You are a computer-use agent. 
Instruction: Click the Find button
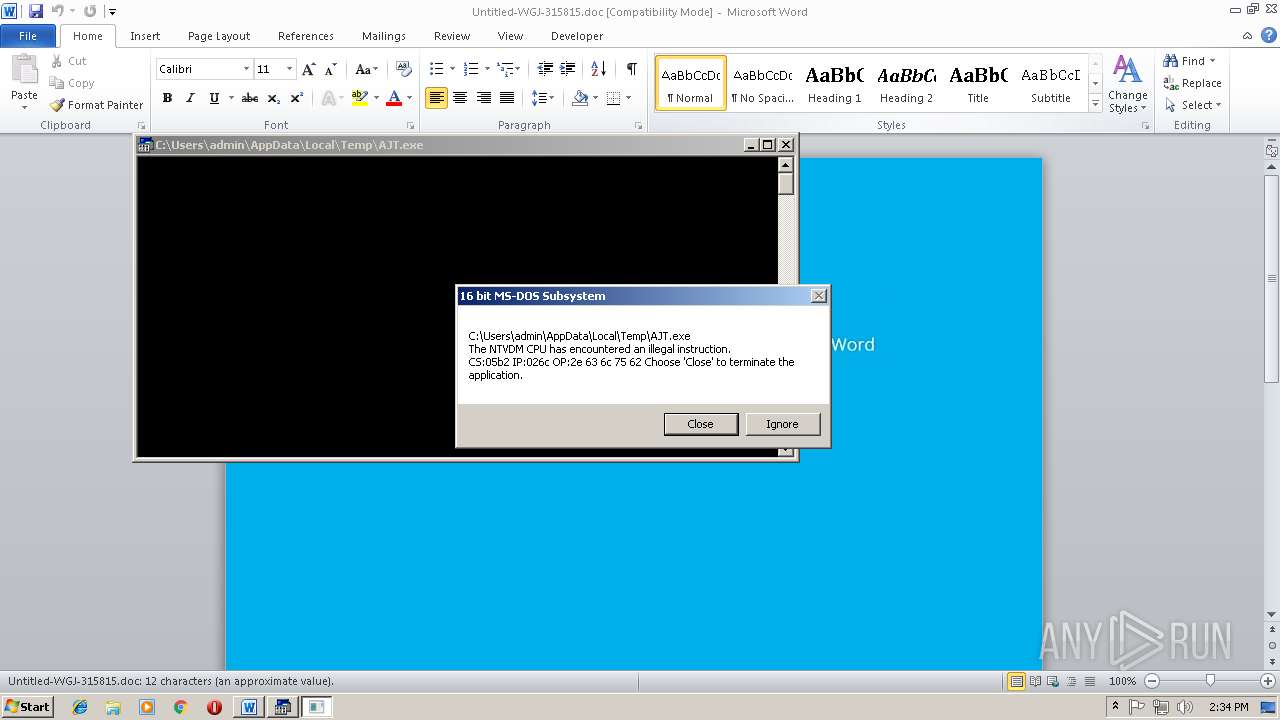(x=1190, y=61)
